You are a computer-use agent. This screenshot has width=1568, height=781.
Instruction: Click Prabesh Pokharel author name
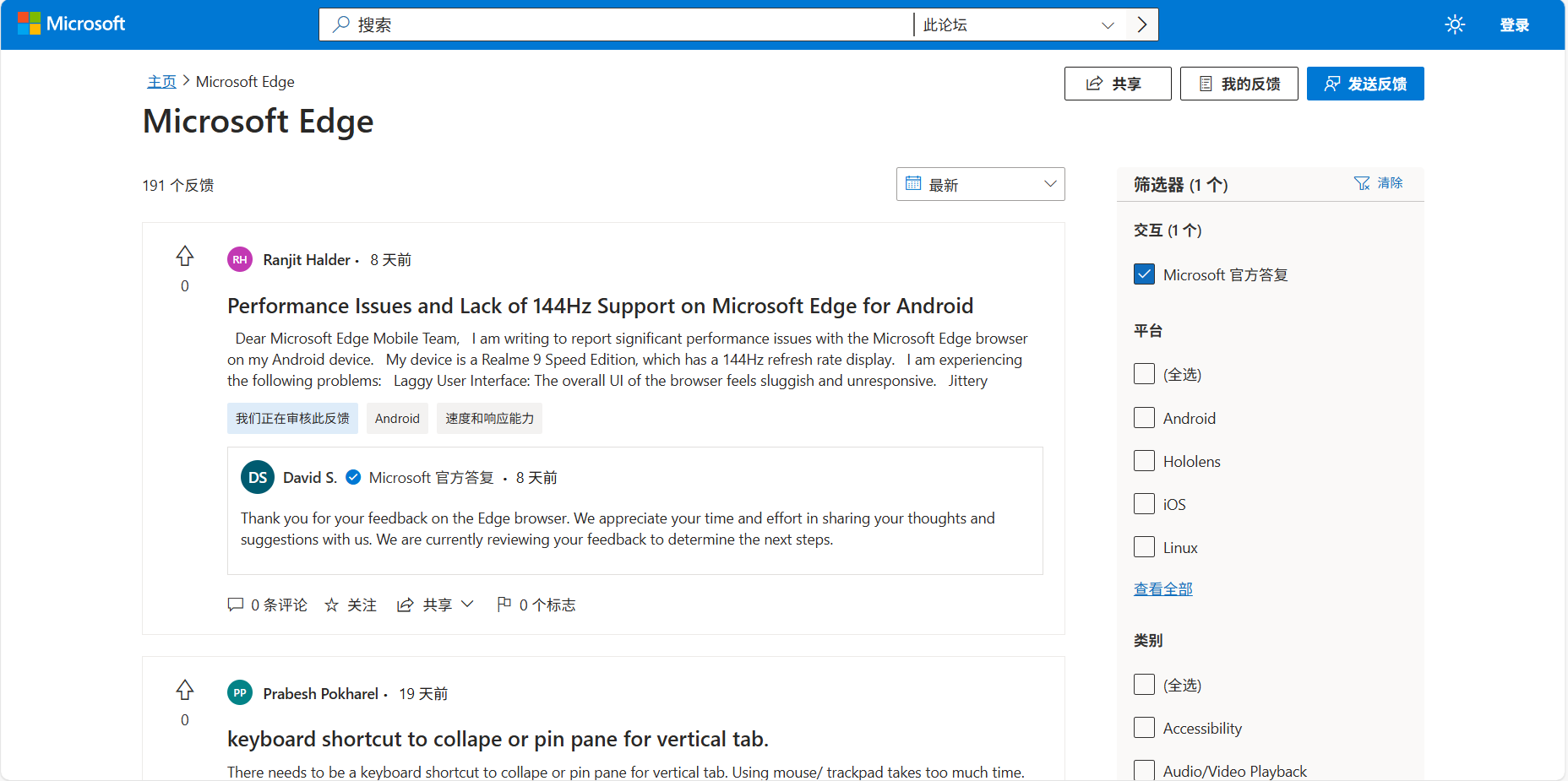point(320,693)
